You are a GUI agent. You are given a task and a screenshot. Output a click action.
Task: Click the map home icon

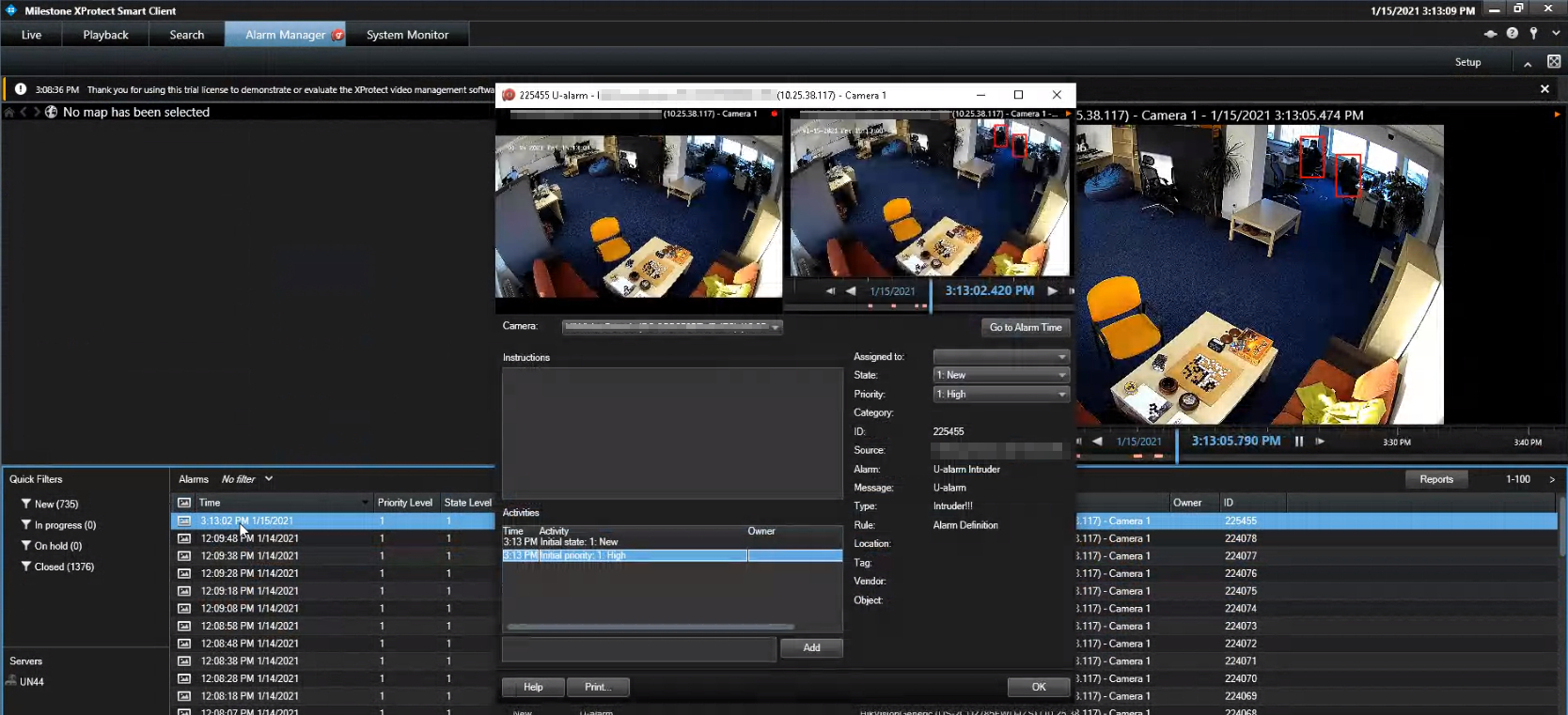coord(9,112)
